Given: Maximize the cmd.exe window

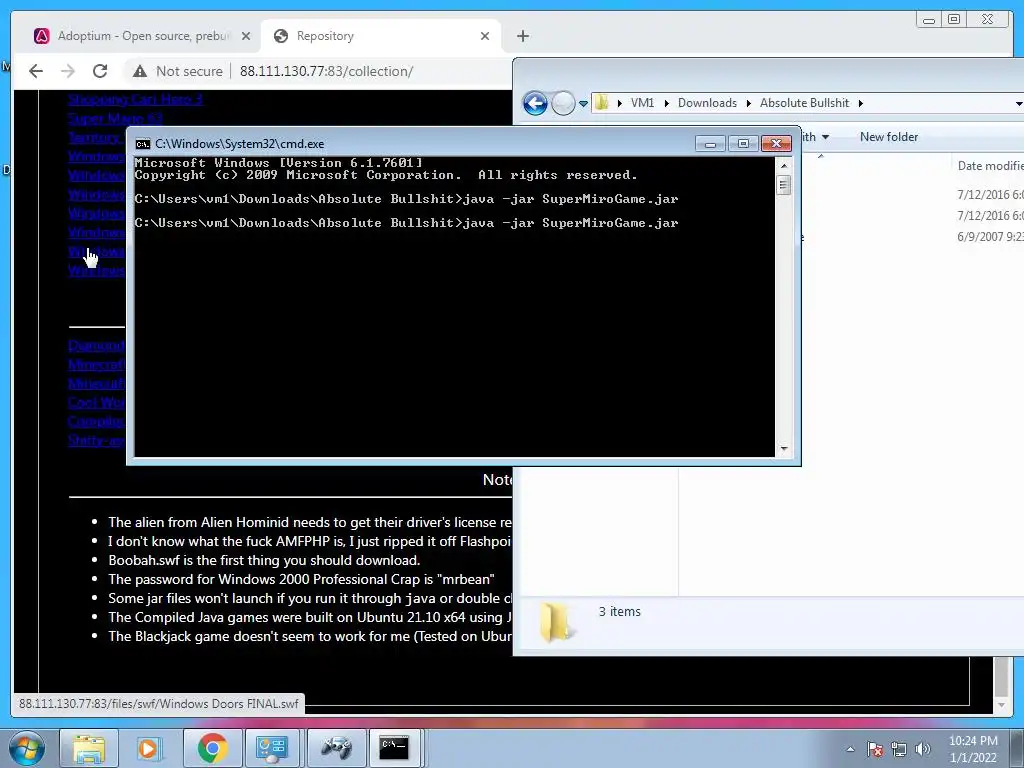Looking at the screenshot, I should tap(743, 144).
